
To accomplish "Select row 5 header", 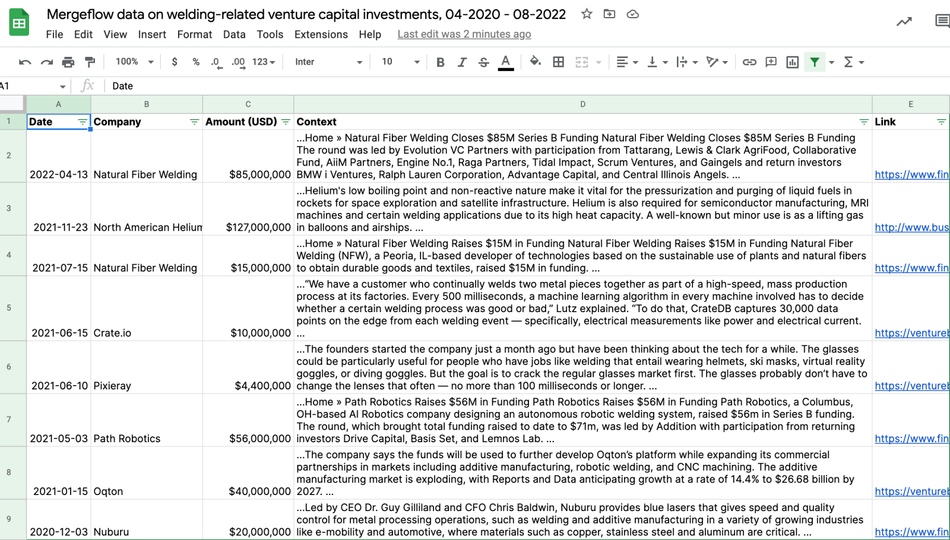I will click(13, 308).
